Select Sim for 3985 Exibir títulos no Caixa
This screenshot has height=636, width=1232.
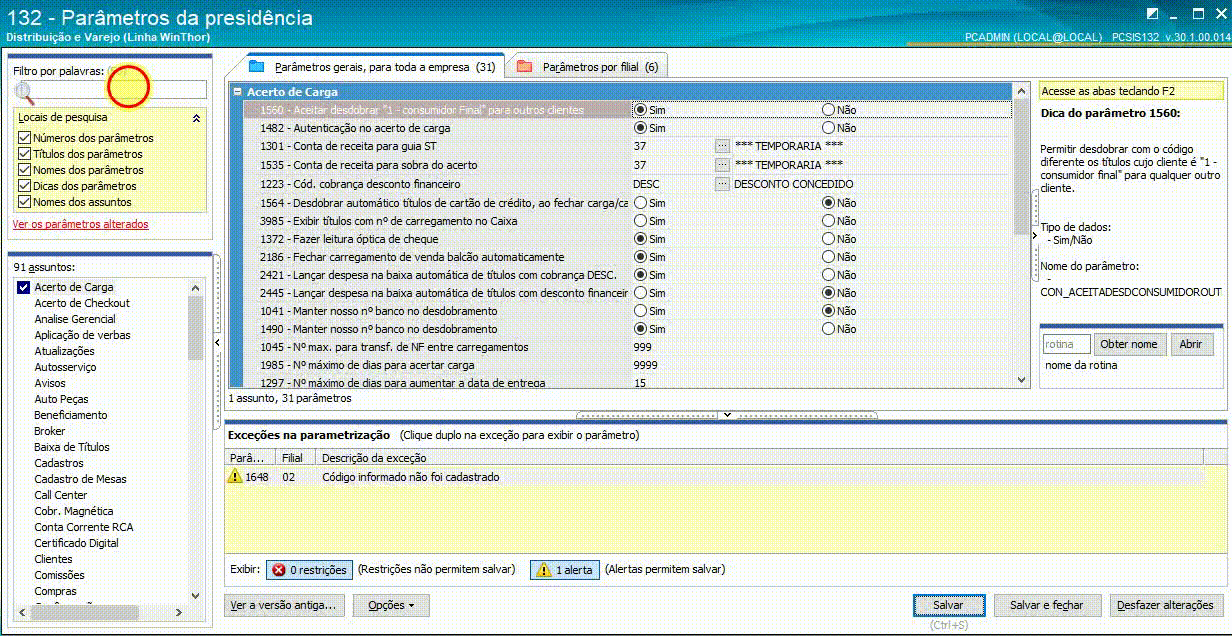coord(640,221)
